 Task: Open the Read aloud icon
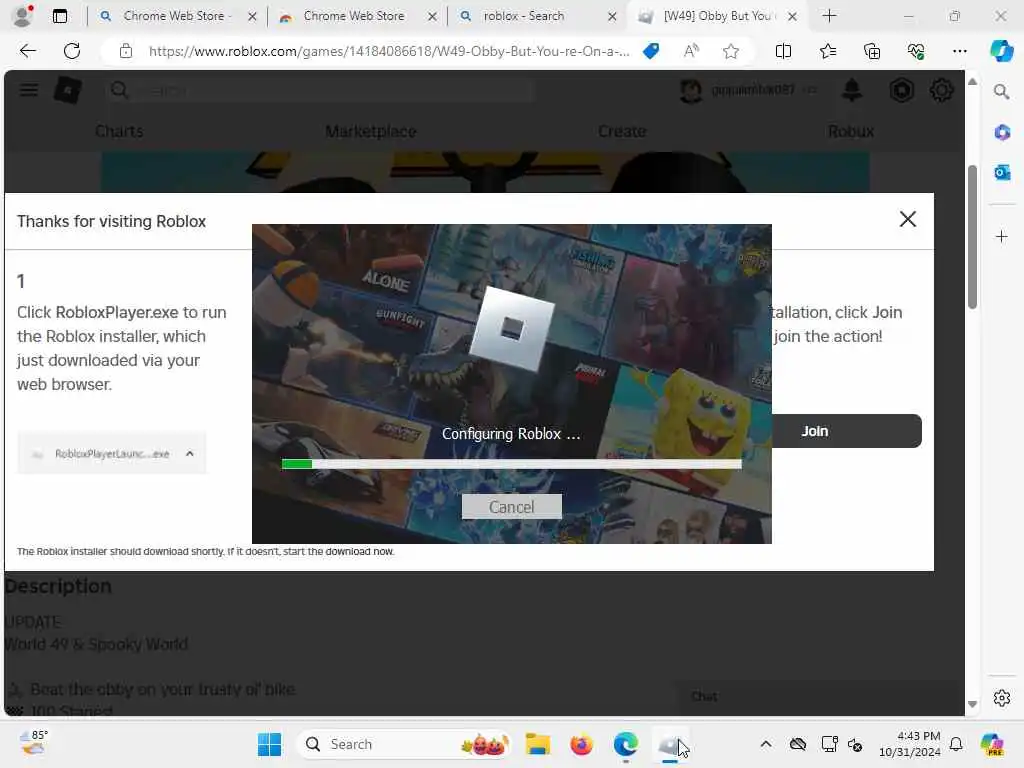click(691, 51)
